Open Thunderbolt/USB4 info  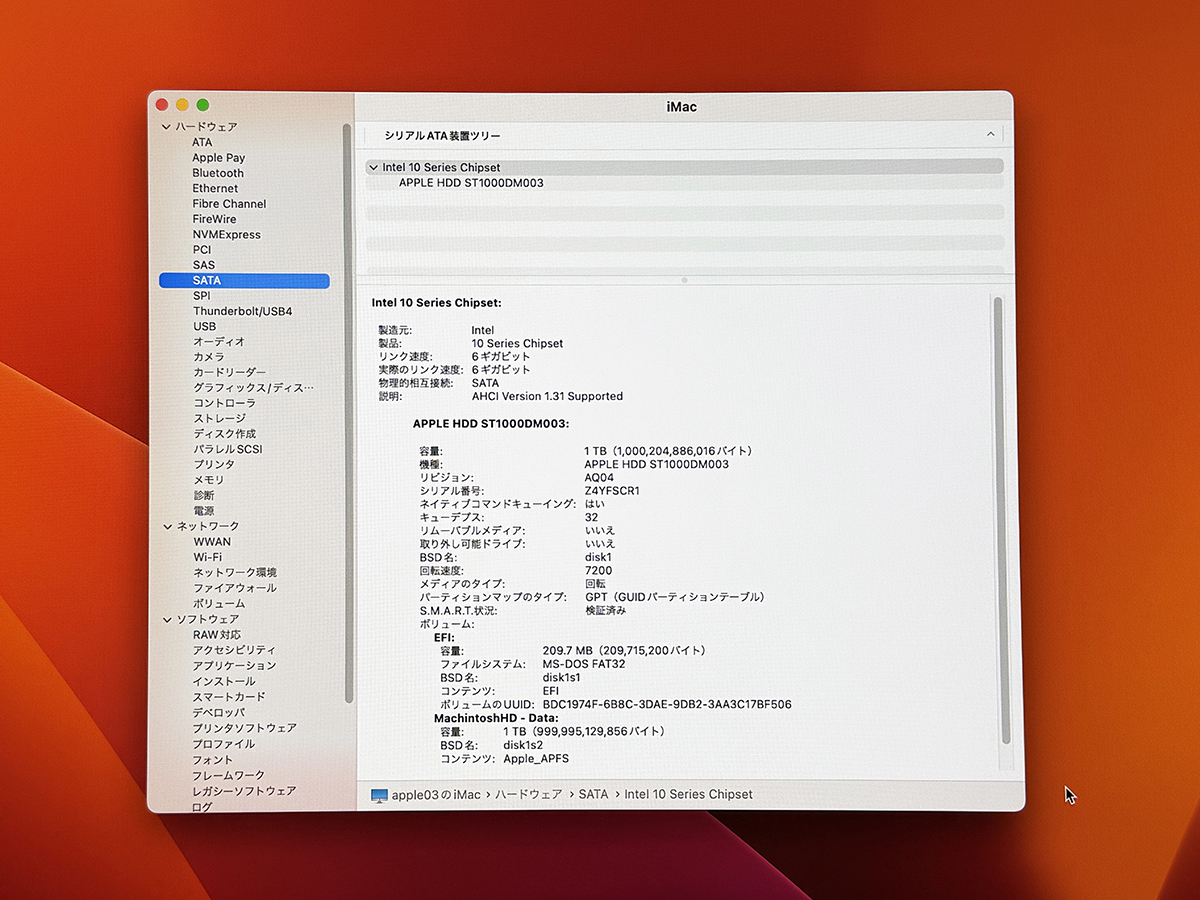click(242, 311)
